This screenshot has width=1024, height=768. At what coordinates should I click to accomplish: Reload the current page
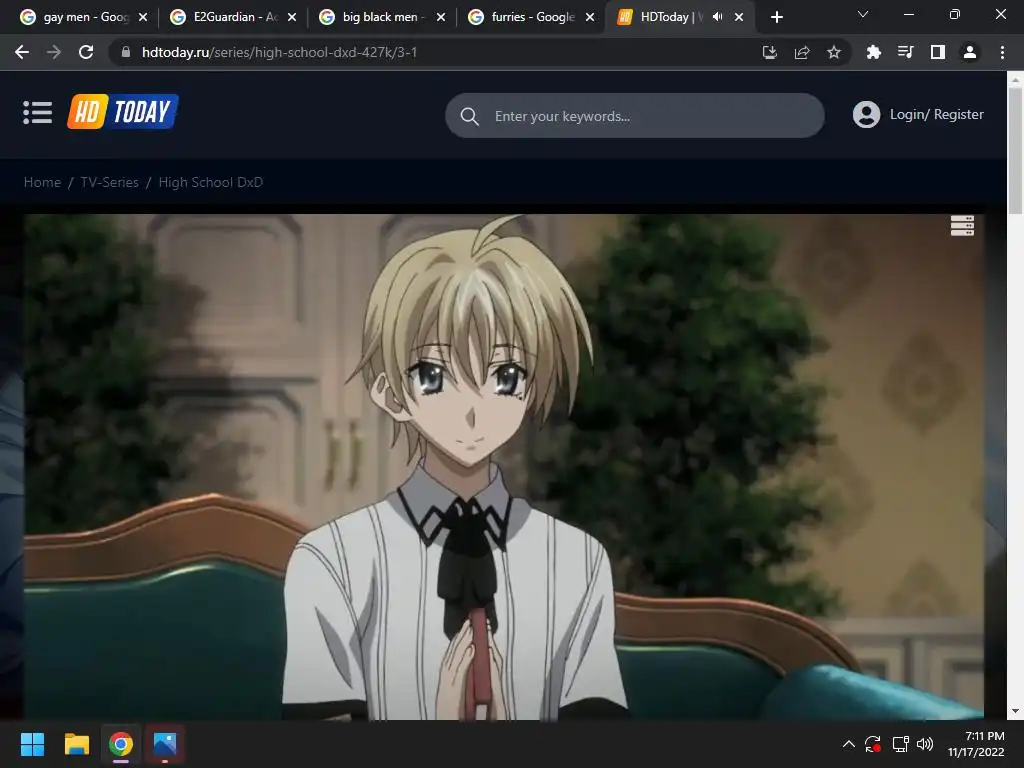86,52
